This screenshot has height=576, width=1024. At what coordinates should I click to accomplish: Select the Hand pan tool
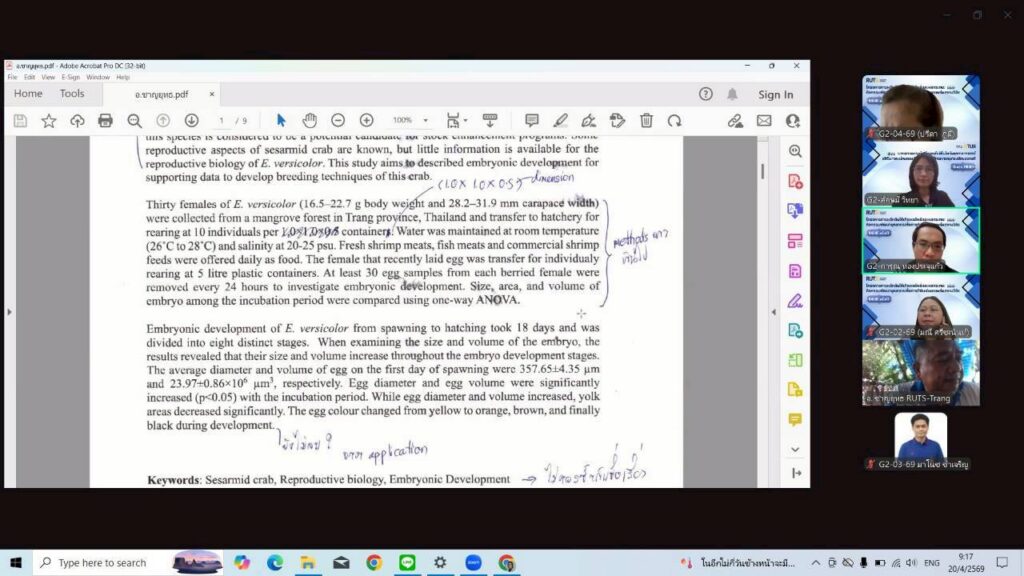[310, 120]
